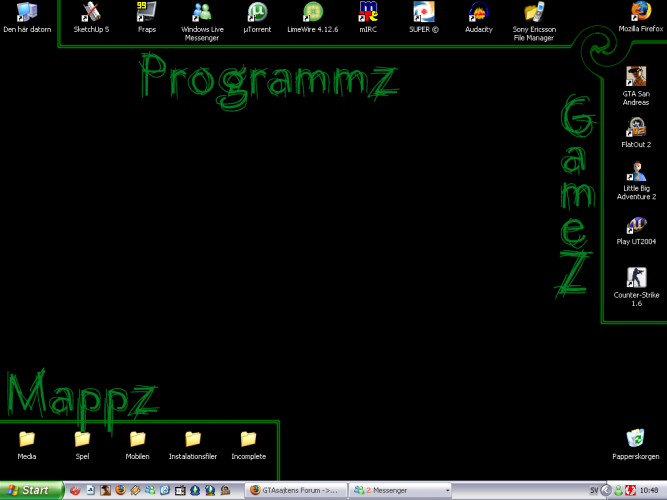Open the Papperskorgen recycle bin
This screenshot has width=667, height=500.
click(x=634, y=439)
